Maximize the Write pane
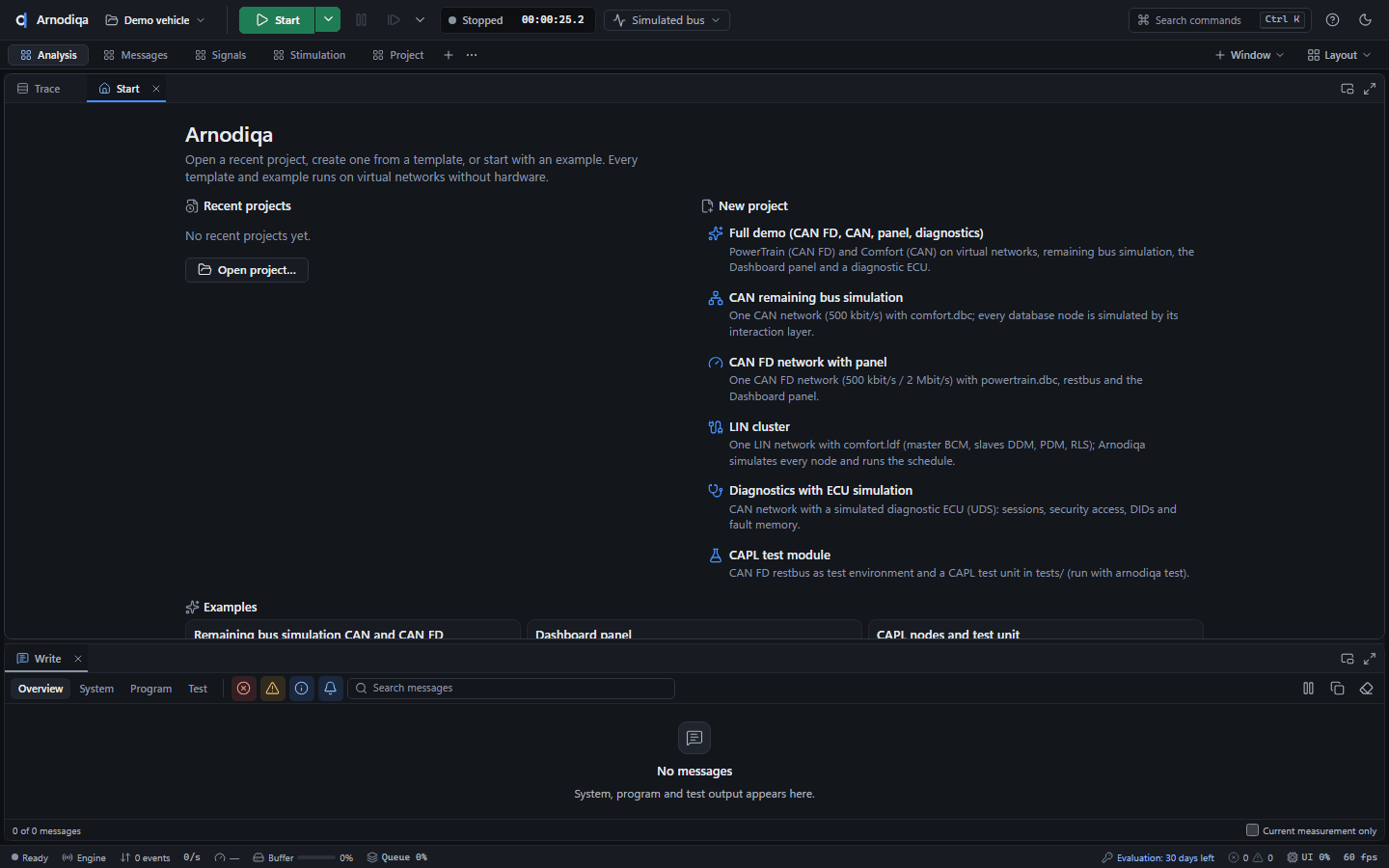Screen dimensions: 1389x868 point(1370,659)
